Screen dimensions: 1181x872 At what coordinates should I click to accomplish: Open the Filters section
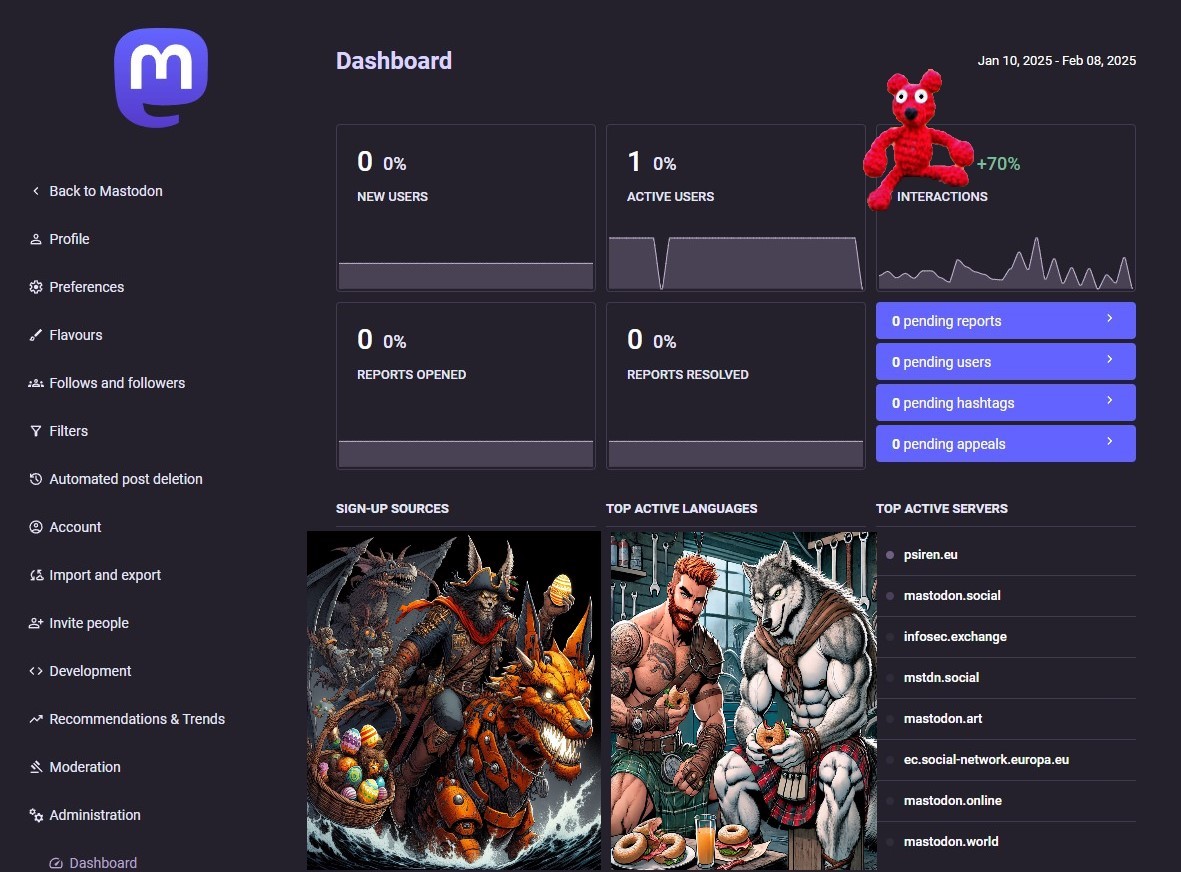(x=69, y=431)
